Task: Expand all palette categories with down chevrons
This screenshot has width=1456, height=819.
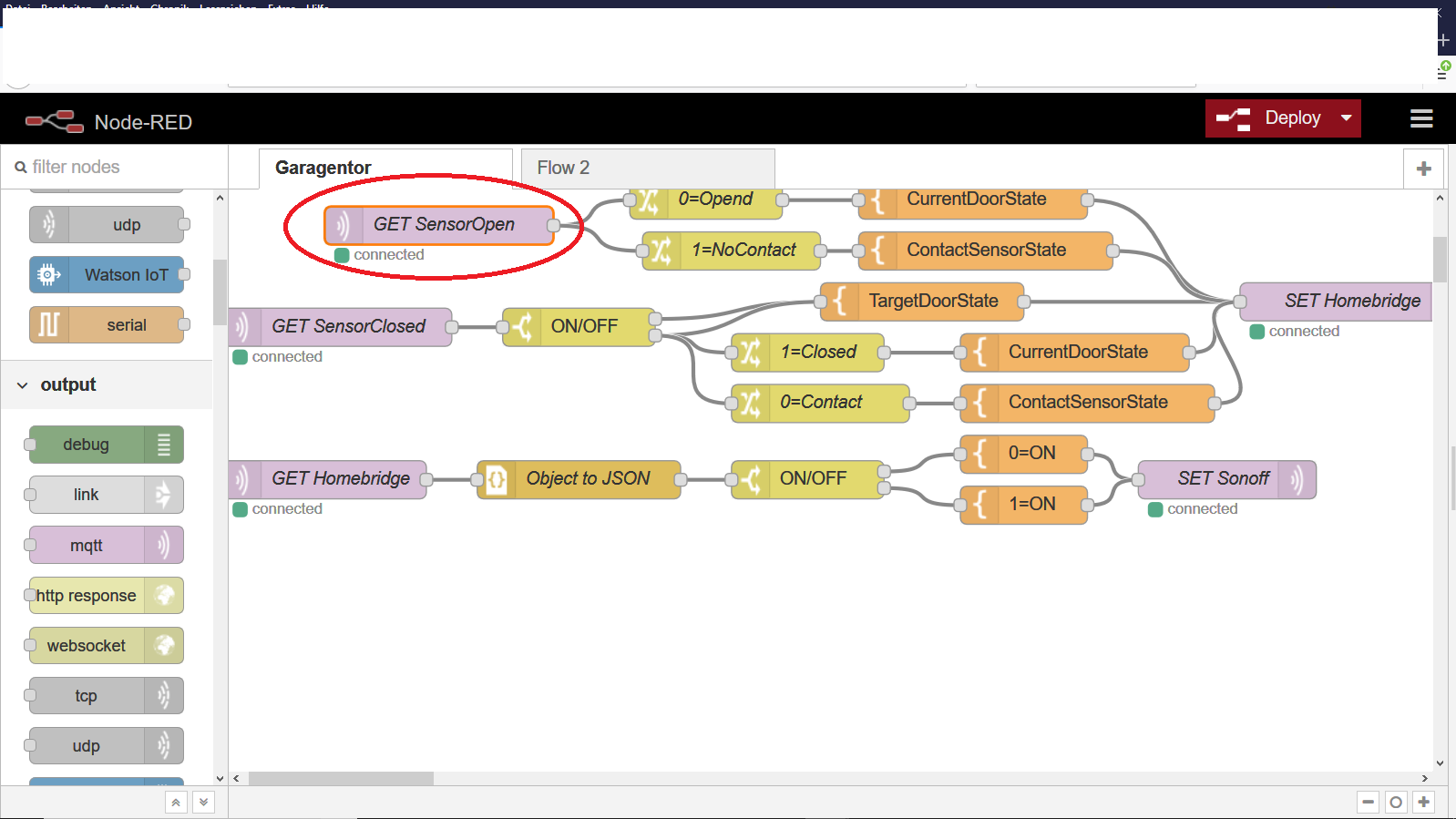Action: [x=204, y=802]
